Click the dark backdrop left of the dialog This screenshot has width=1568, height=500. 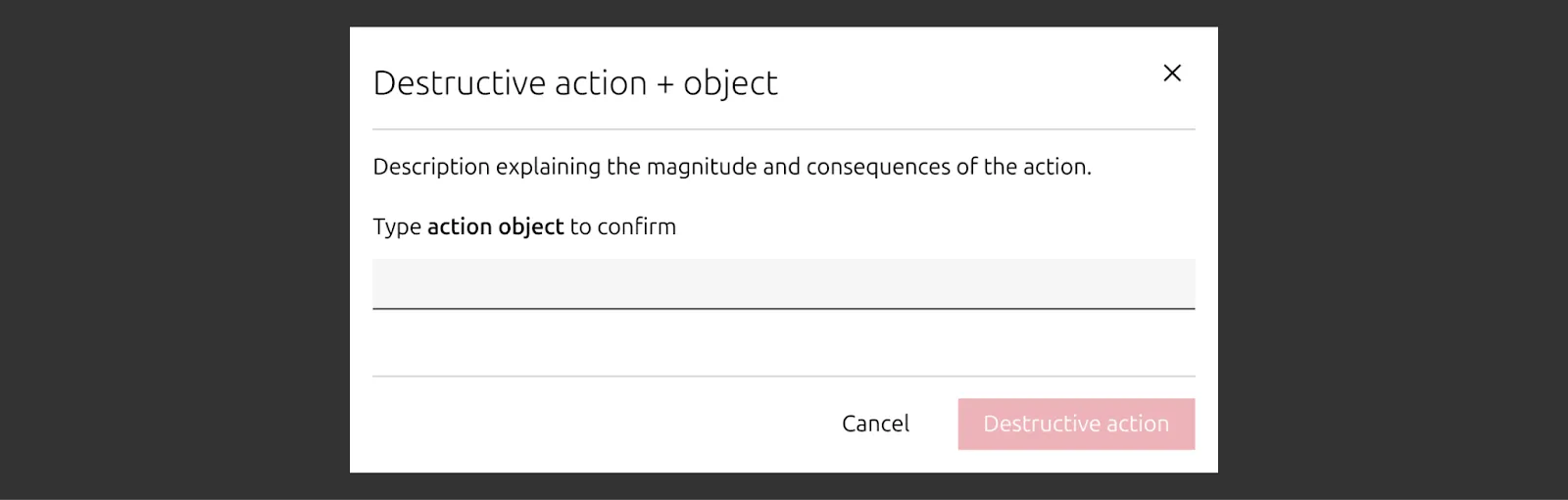coord(174,250)
